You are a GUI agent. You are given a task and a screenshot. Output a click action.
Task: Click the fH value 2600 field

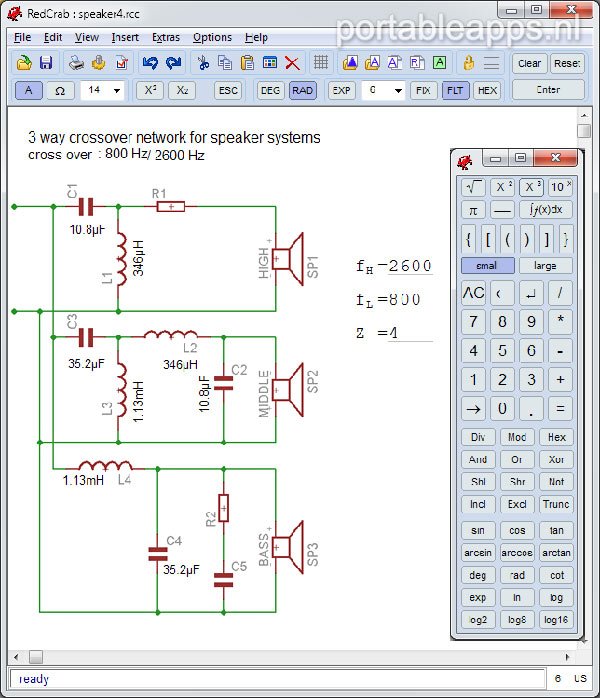tap(409, 266)
